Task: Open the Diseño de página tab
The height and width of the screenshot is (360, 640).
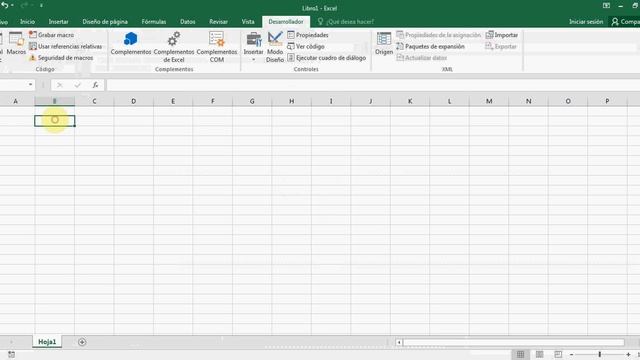Action: (x=105, y=22)
